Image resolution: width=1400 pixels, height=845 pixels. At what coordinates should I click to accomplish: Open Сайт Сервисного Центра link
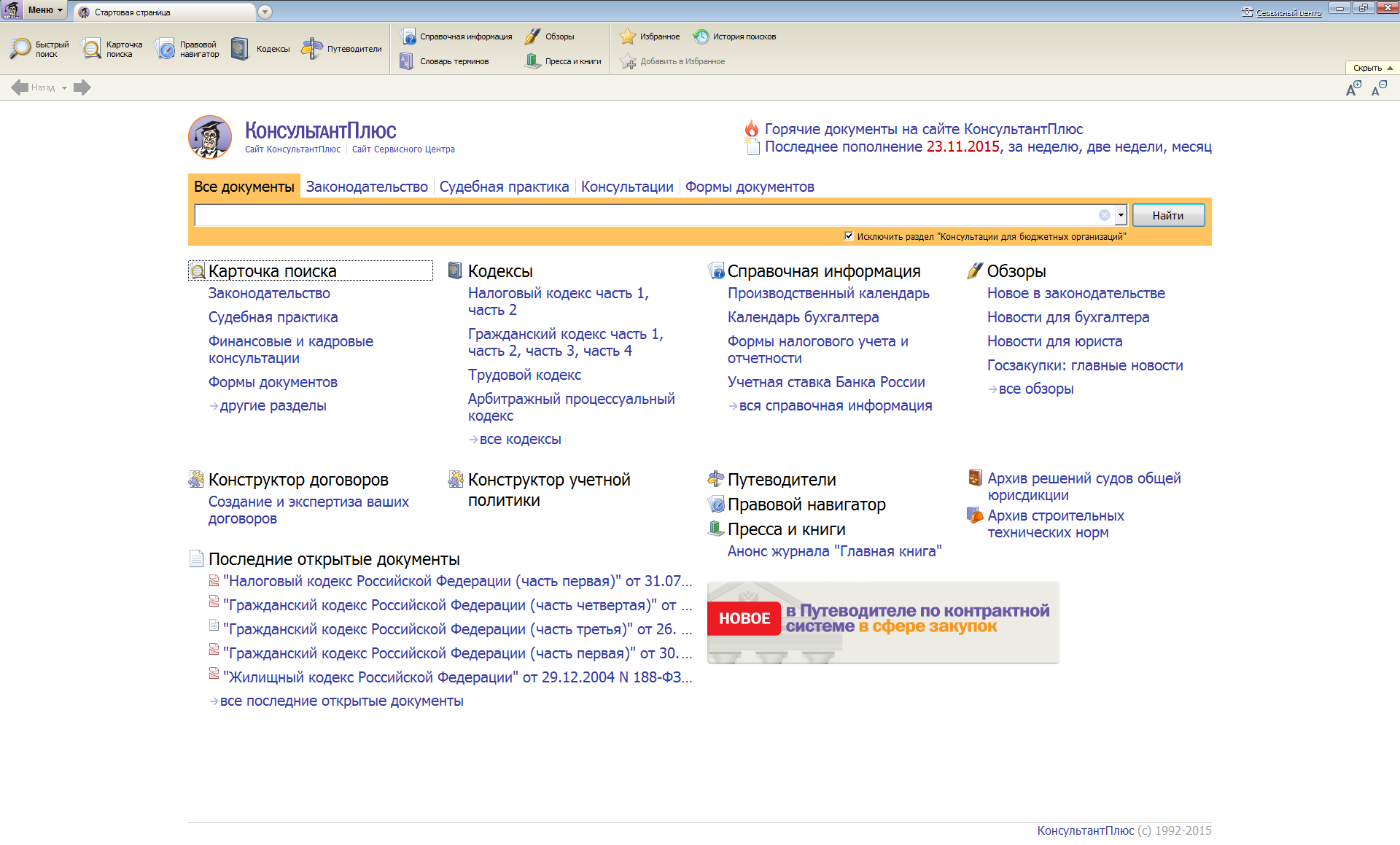point(403,149)
